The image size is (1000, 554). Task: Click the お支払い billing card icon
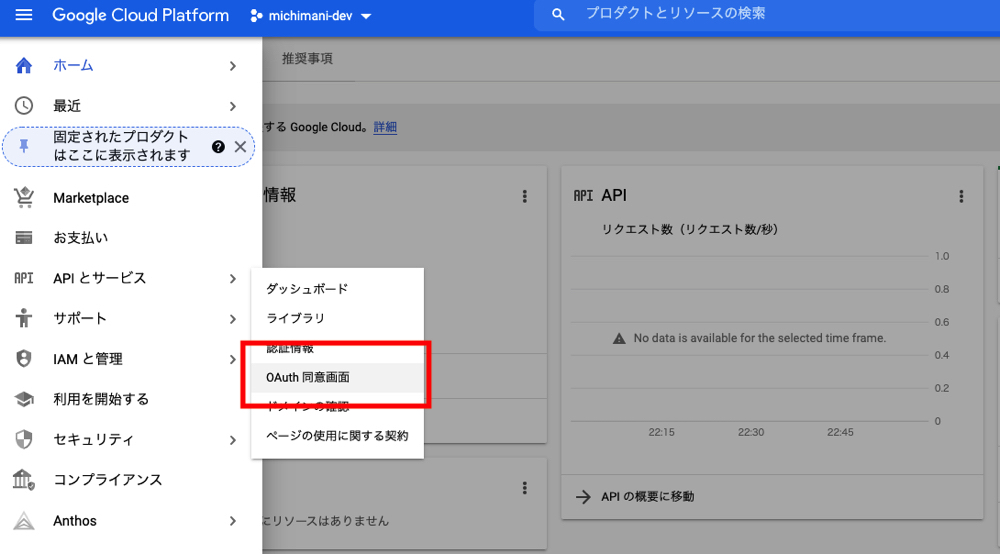tap(24, 238)
